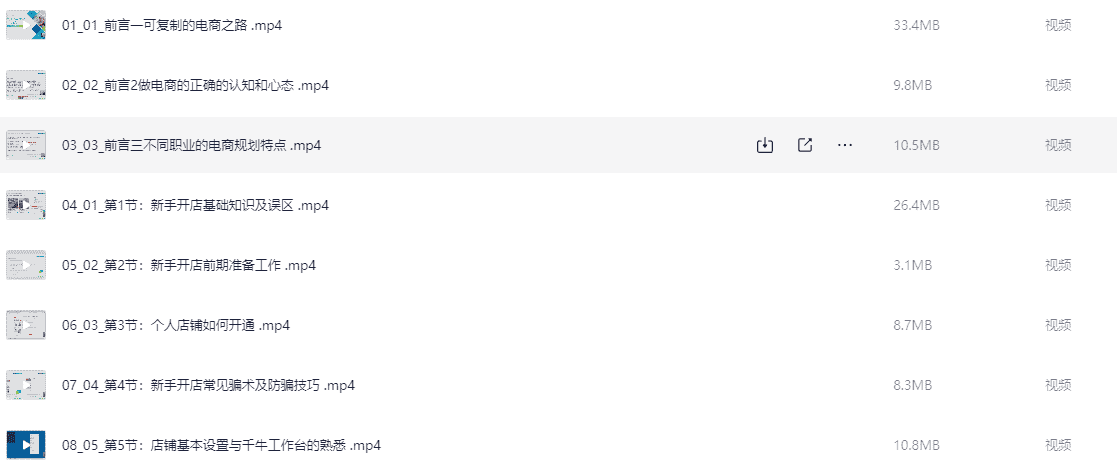The image size is (1117, 476).
Task: Open 07_04 新手开店常见骗术及防骗技巧 video
Action: coord(208,385)
